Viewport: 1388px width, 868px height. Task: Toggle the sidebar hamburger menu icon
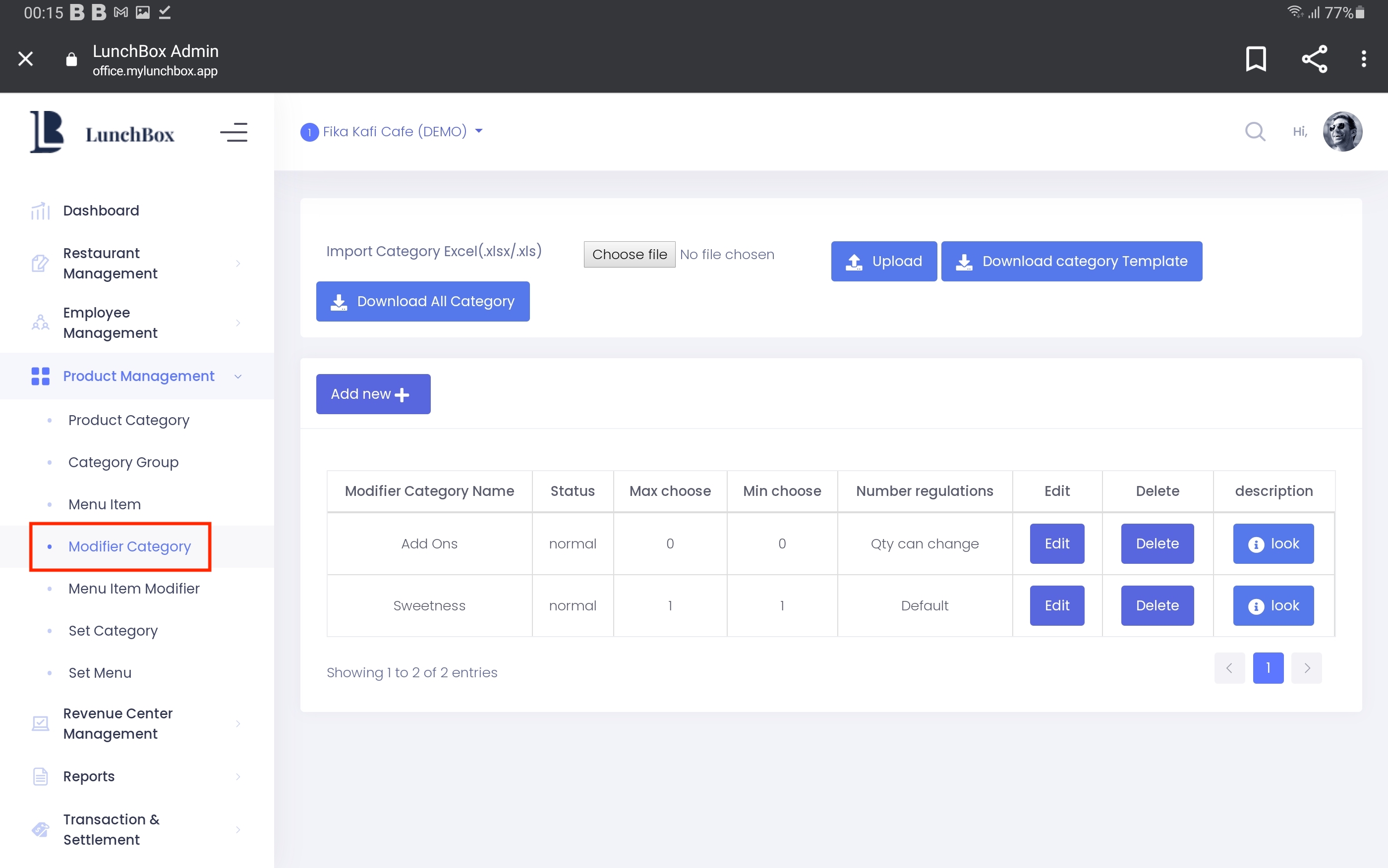(233, 132)
